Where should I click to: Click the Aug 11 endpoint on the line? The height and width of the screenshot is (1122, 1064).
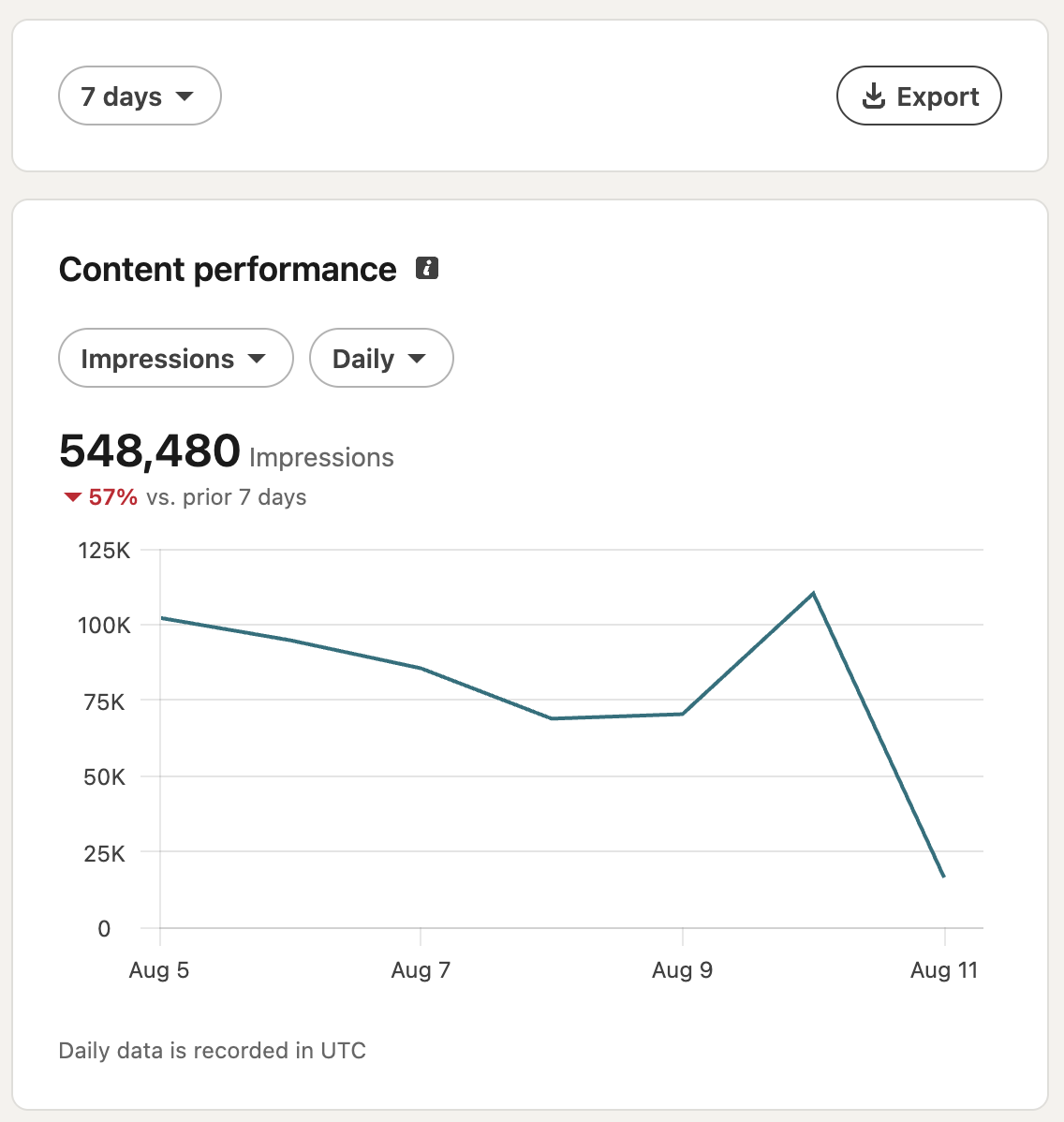[x=944, y=876]
